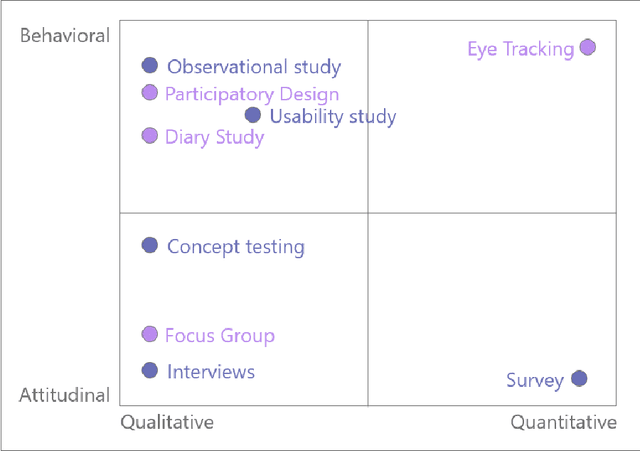The image size is (640, 451).
Task: Select the Focus Group label text
Action: (x=220, y=336)
